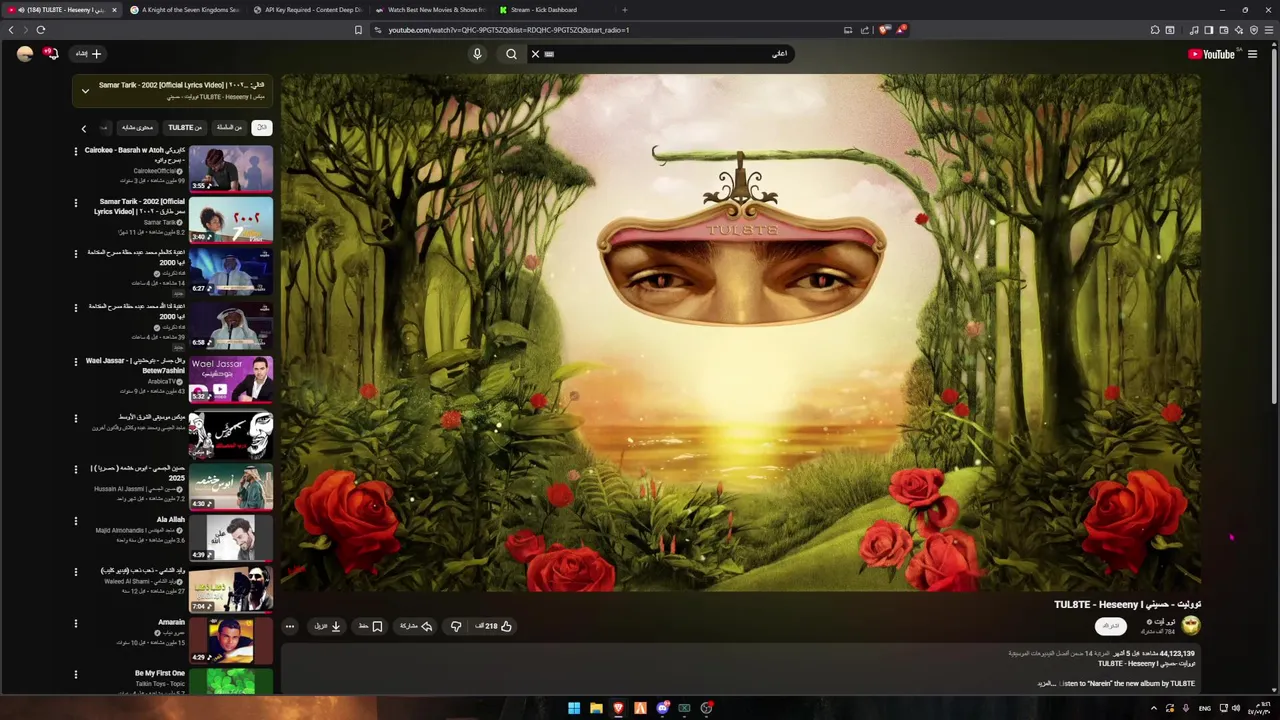Image resolution: width=1280 pixels, height=720 pixels.
Task: Open the Ala Allah video thumbnail
Action: point(231,538)
